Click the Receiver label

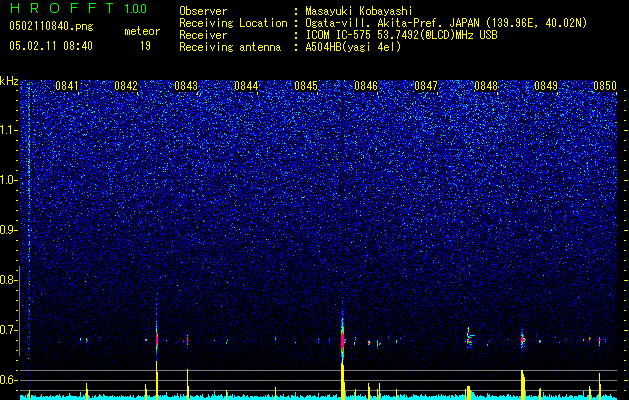[203, 35]
